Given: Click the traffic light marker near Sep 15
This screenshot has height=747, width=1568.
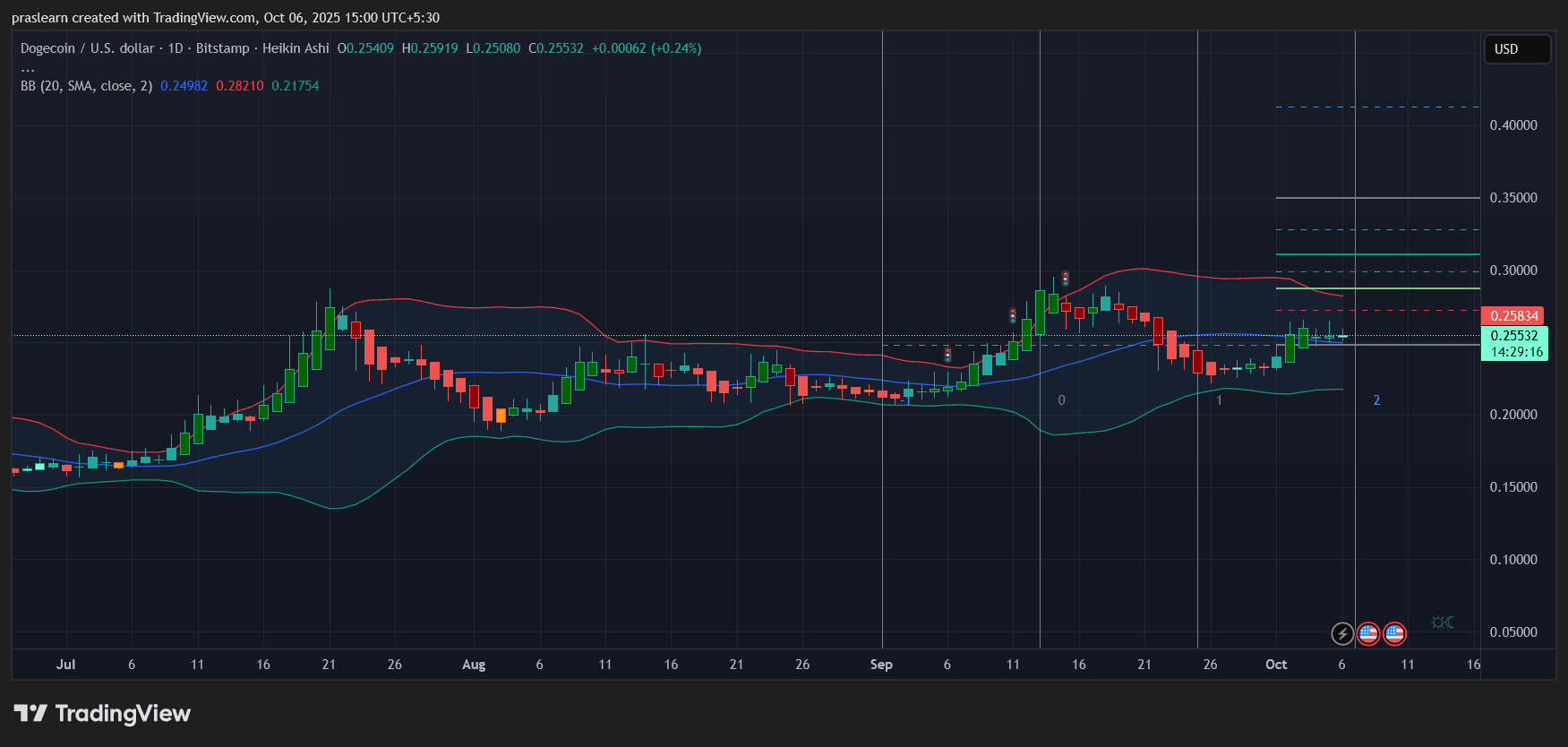Looking at the screenshot, I should point(1065,279).
